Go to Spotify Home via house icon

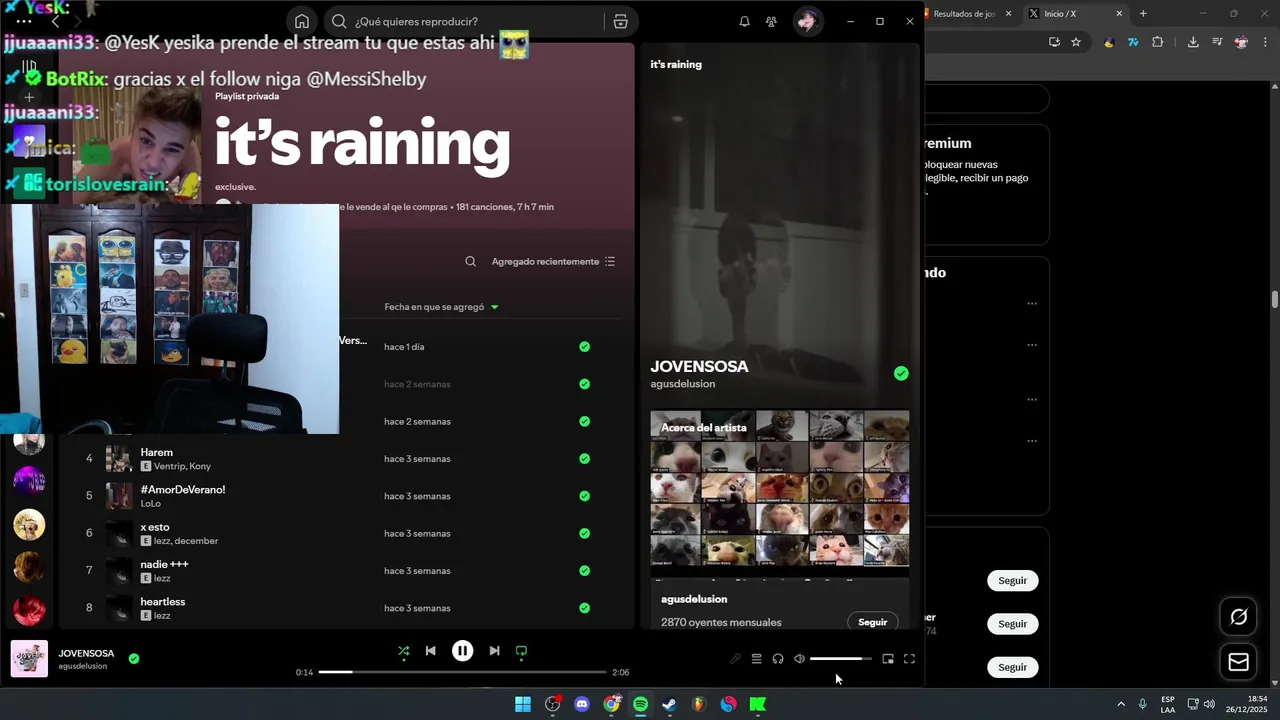(302, 21)
